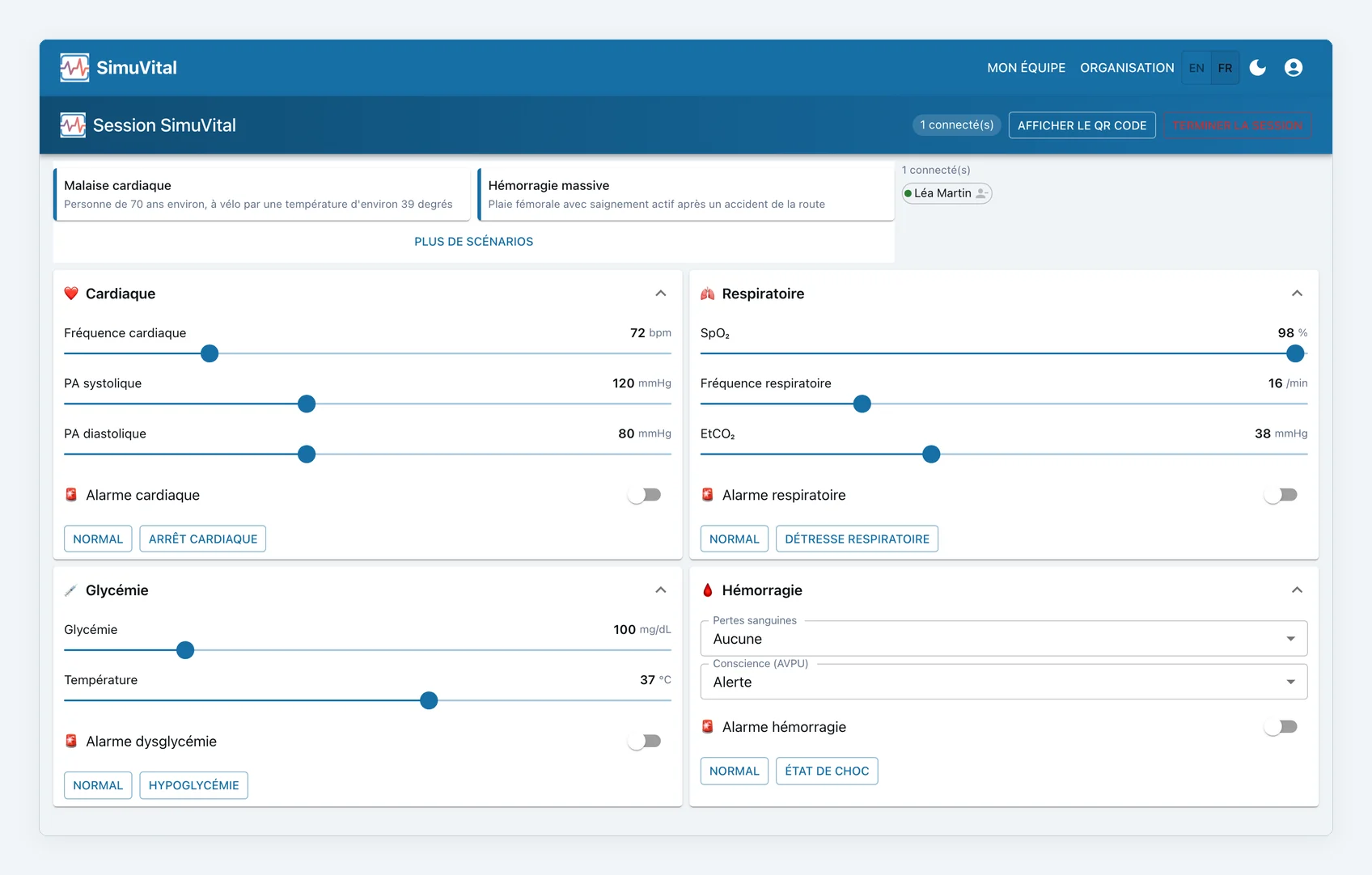Turn on the Alarme dysglycémie switch
1372x875 pixels.
click(646, 742)
